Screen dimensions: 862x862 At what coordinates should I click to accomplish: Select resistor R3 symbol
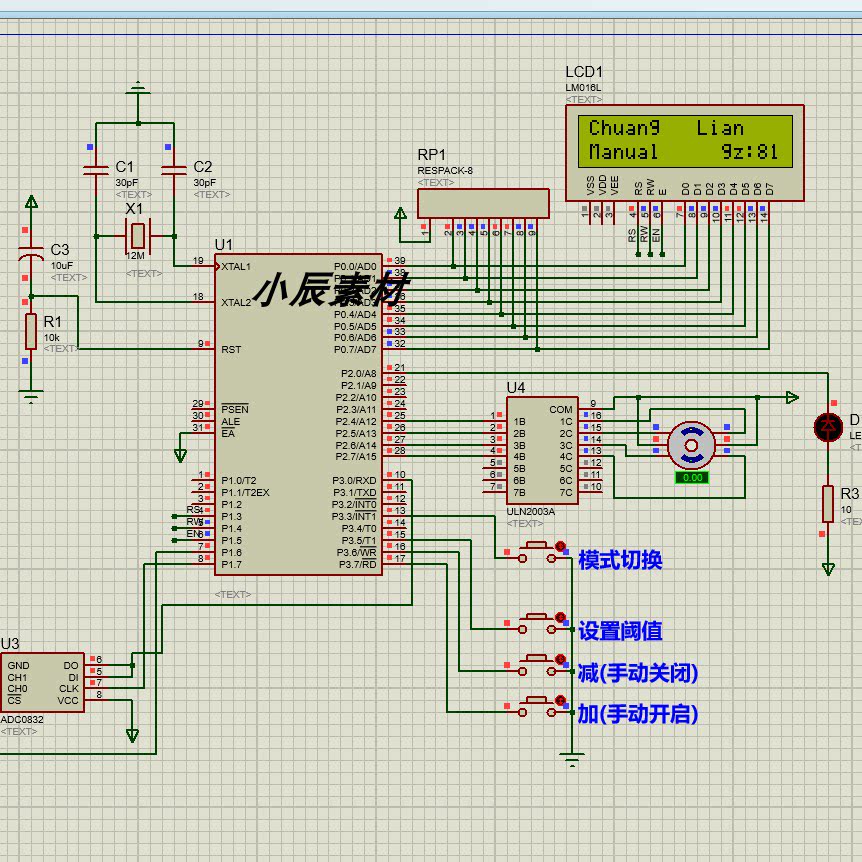click(827, 504)
